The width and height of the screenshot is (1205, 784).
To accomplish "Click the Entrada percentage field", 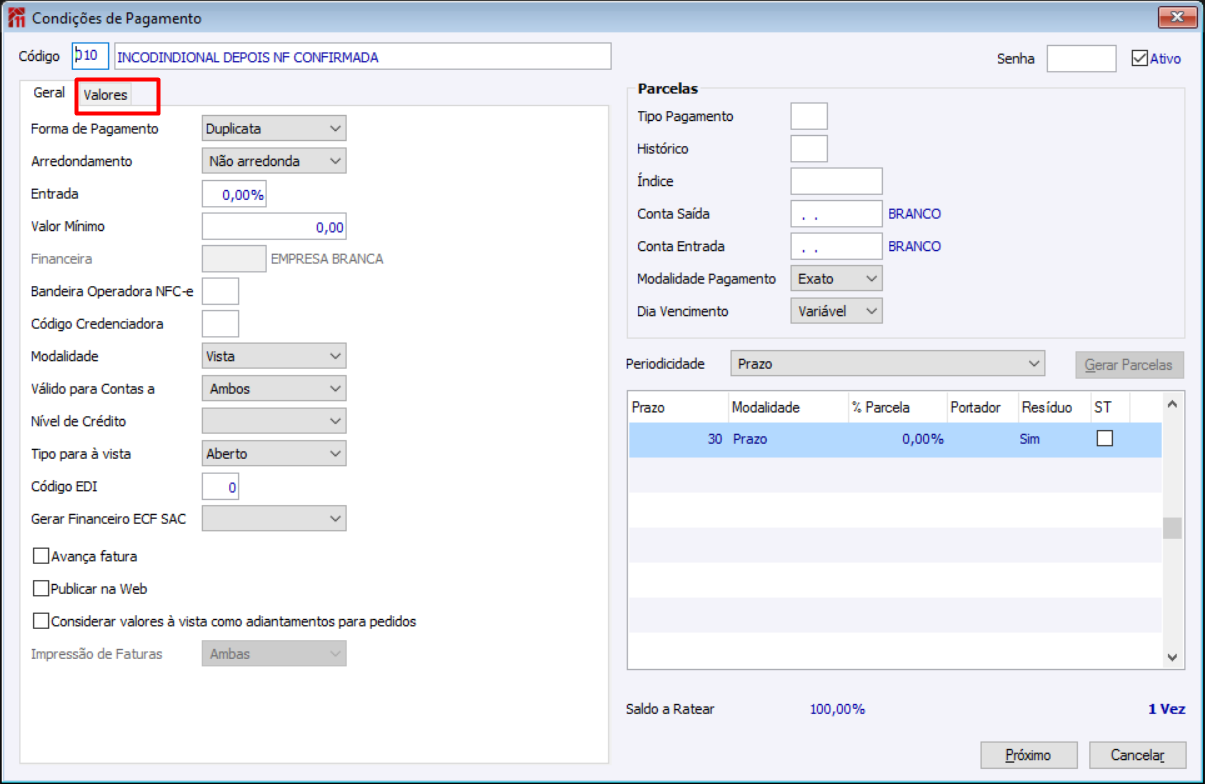I will 234,195.
